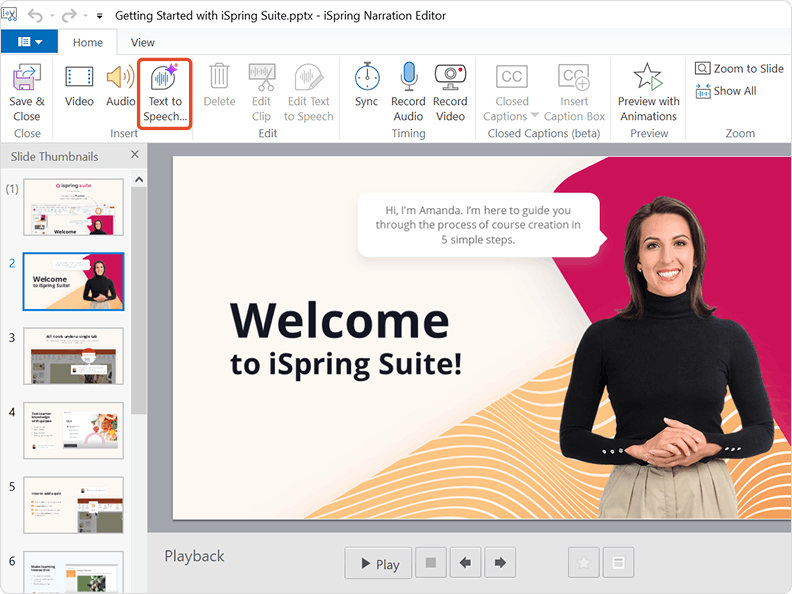Viewport: 792px width, 594px height.
Task: Click the slide preview Welcome heading
Action: coord(339,320)
